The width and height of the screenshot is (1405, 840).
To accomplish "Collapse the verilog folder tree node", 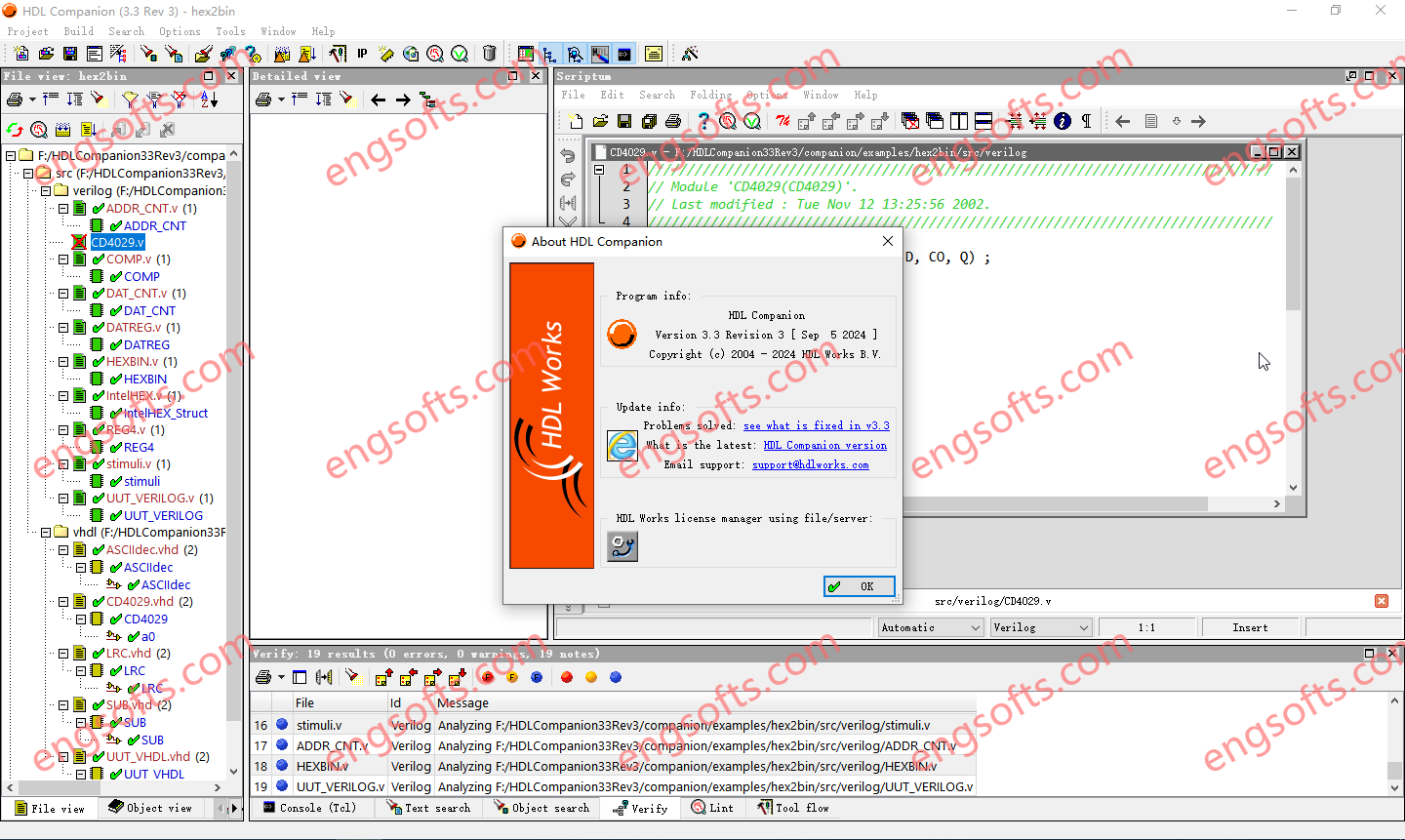I will [46, 191].
